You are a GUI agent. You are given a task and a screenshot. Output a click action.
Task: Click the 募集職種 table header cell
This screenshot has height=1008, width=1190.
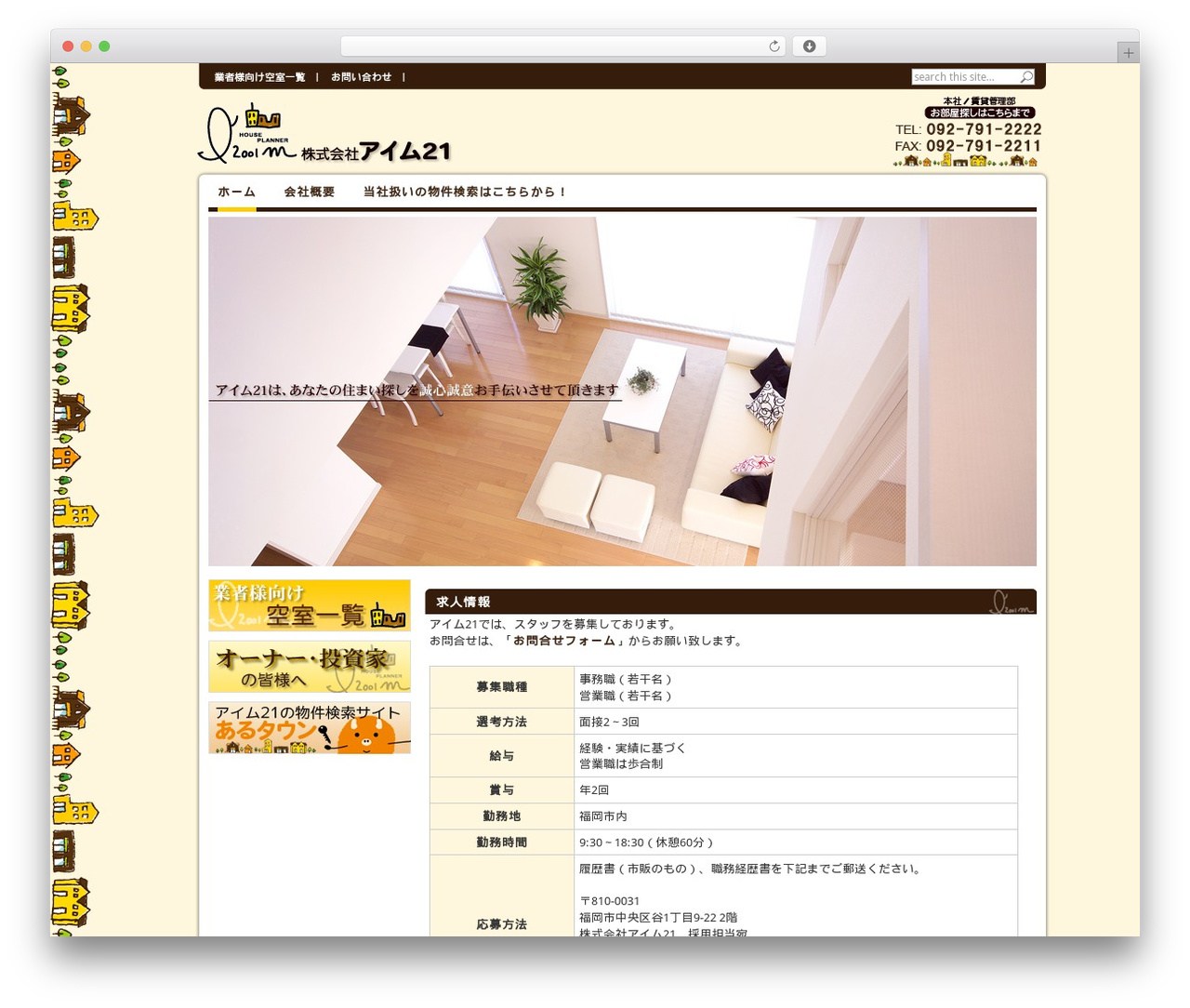point(502,687)
